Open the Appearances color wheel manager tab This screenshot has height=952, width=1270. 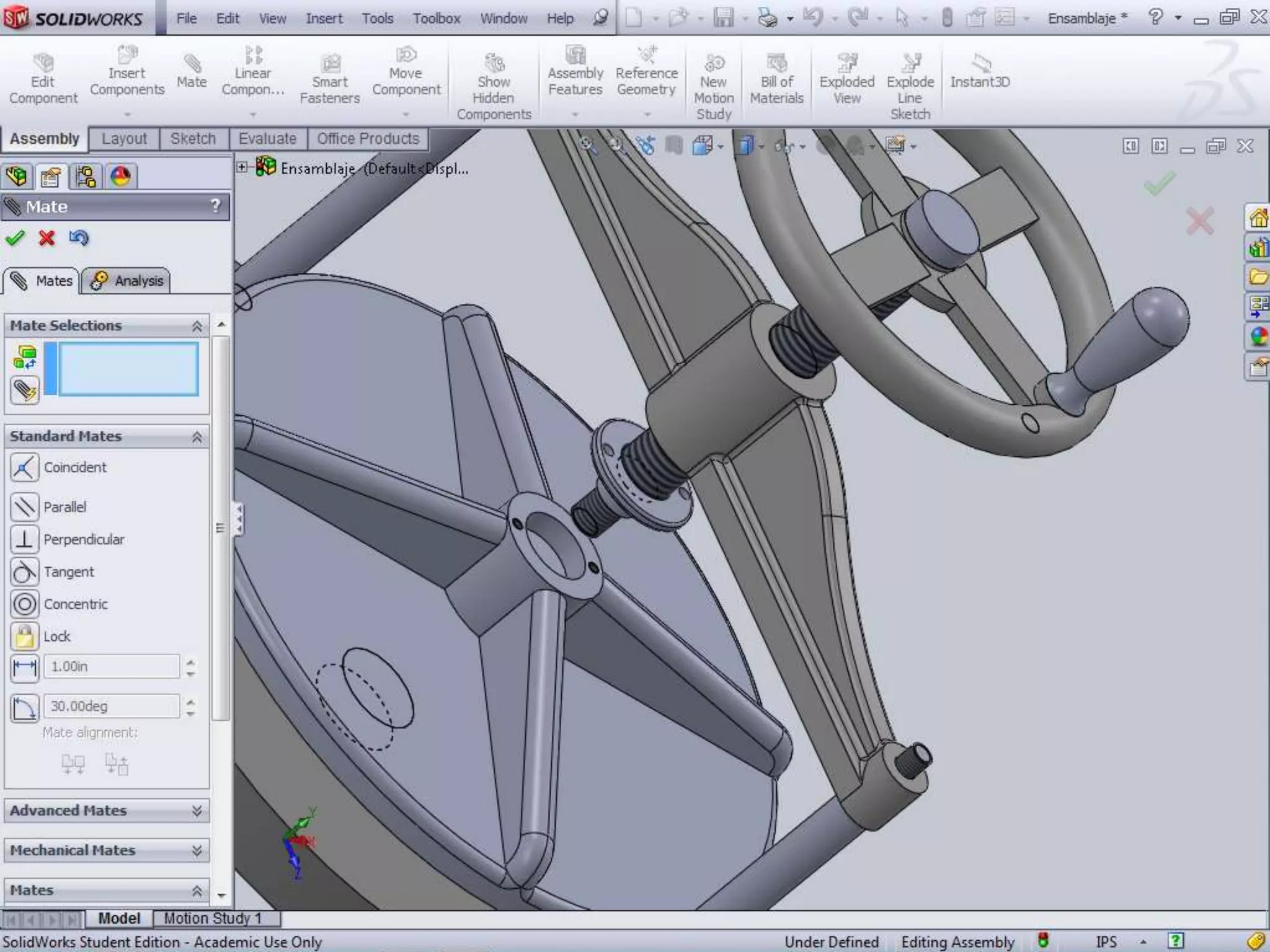click(120, 177)
